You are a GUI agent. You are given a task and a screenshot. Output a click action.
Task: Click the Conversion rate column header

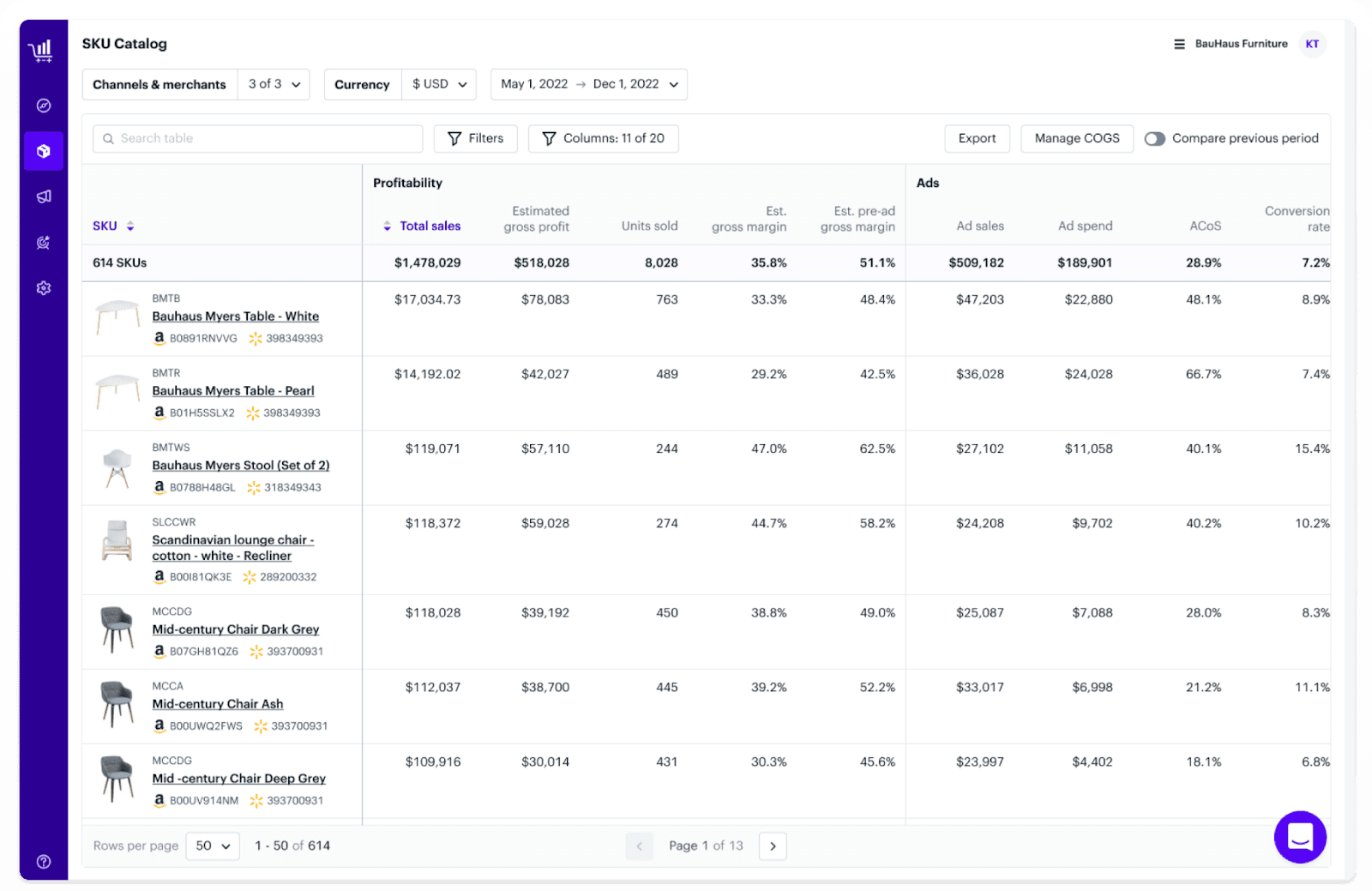coord(1297,219)
